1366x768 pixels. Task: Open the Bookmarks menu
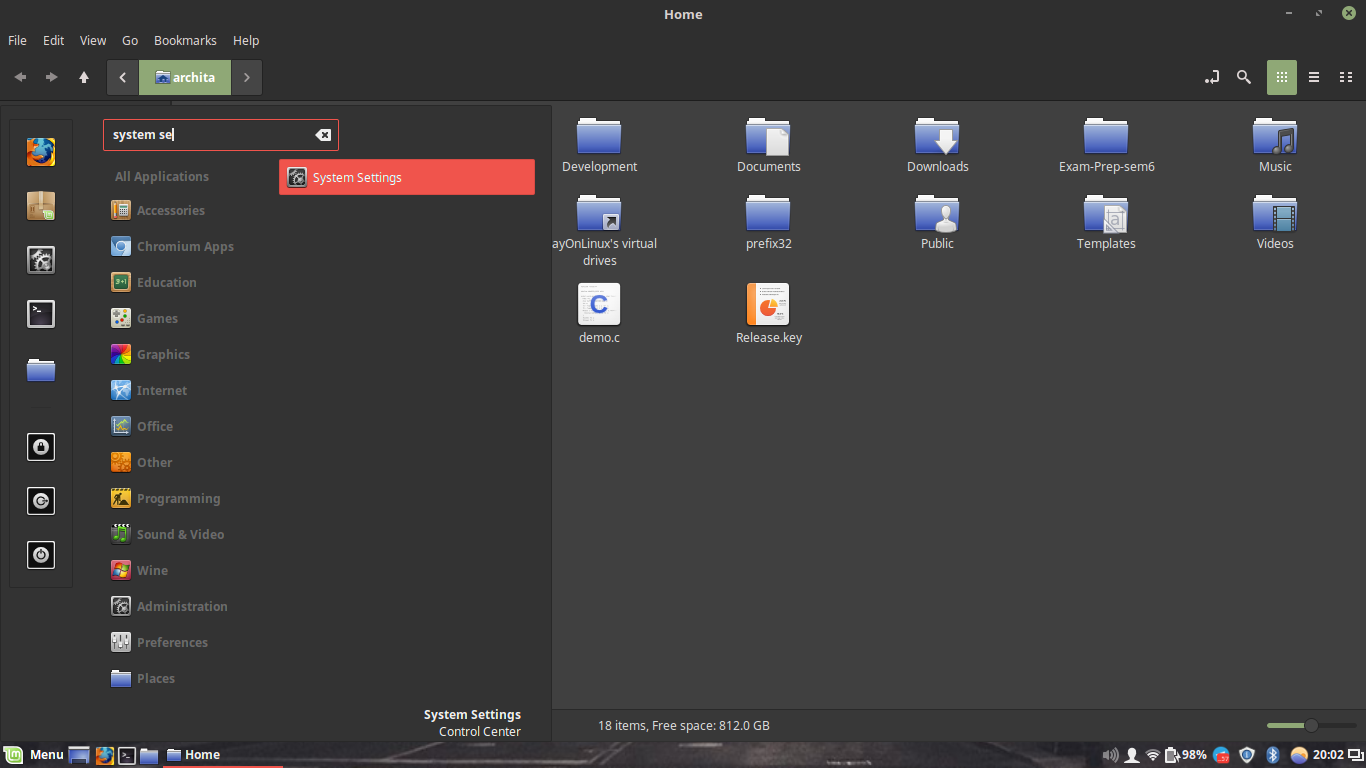click(x=185, y=40)
